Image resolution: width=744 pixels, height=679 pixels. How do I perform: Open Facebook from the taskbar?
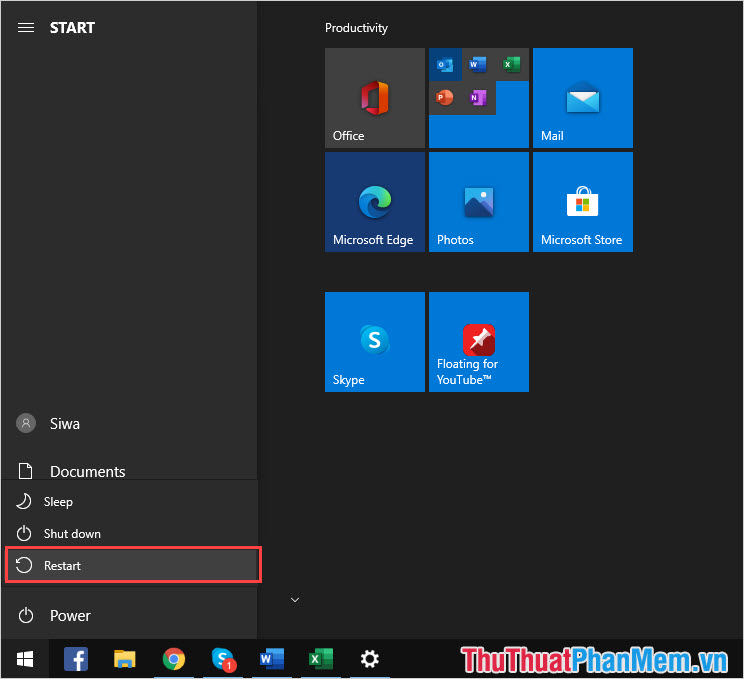(x=76, y=659)
